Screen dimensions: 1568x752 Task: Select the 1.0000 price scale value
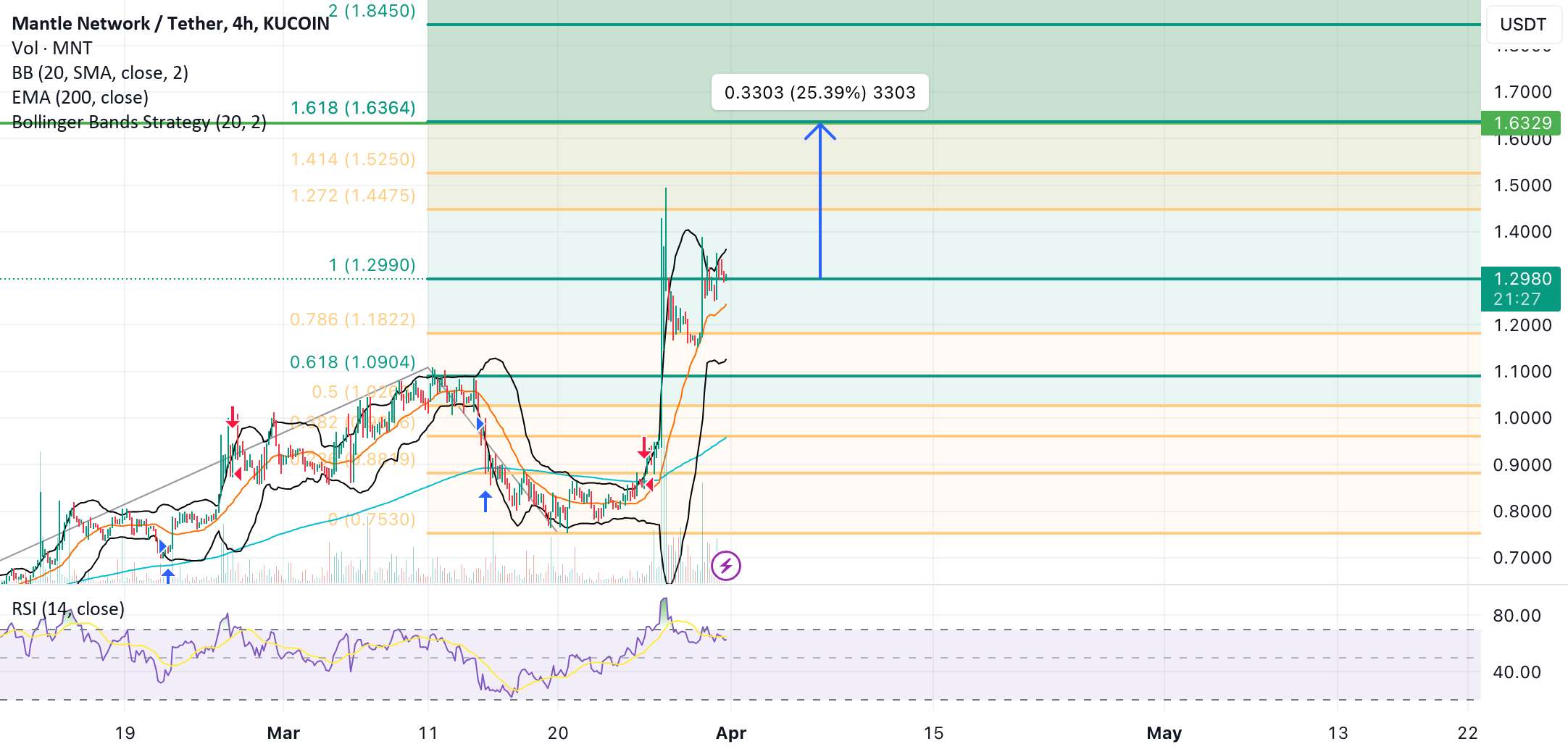click(1523, 418)
